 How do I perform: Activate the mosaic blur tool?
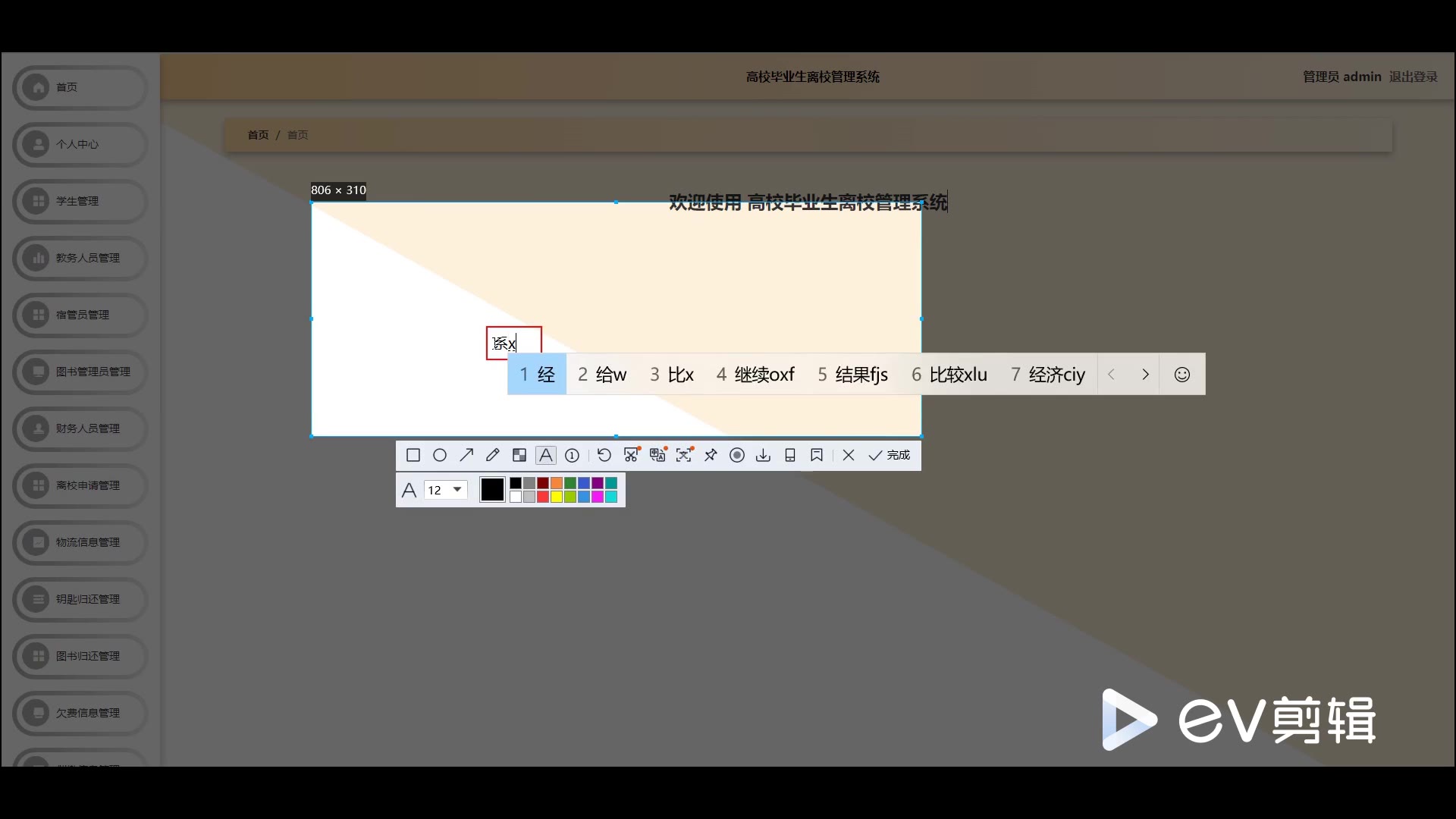pyautogui.click(x=519, y=455)
